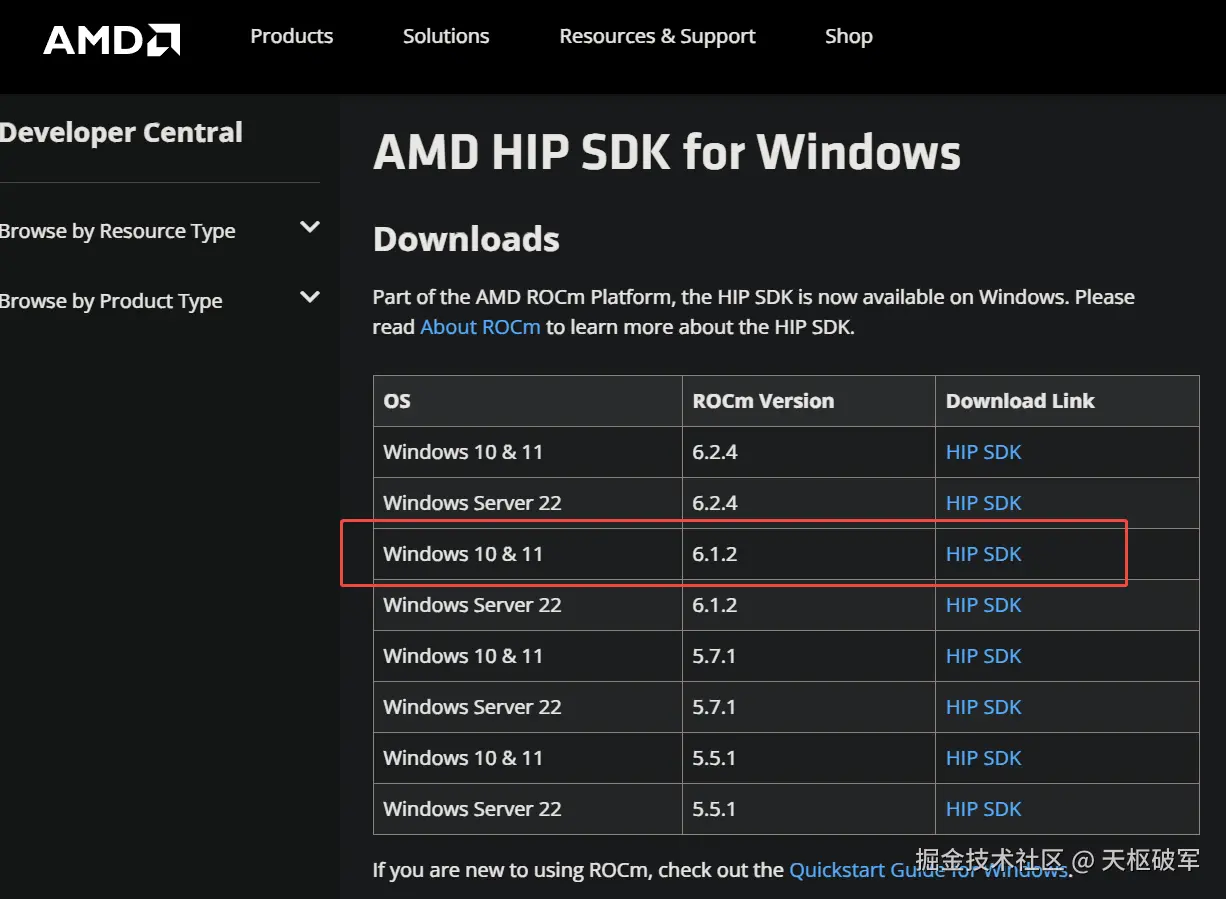Click the Browse by Resource Type label

[x=118, y=231]
